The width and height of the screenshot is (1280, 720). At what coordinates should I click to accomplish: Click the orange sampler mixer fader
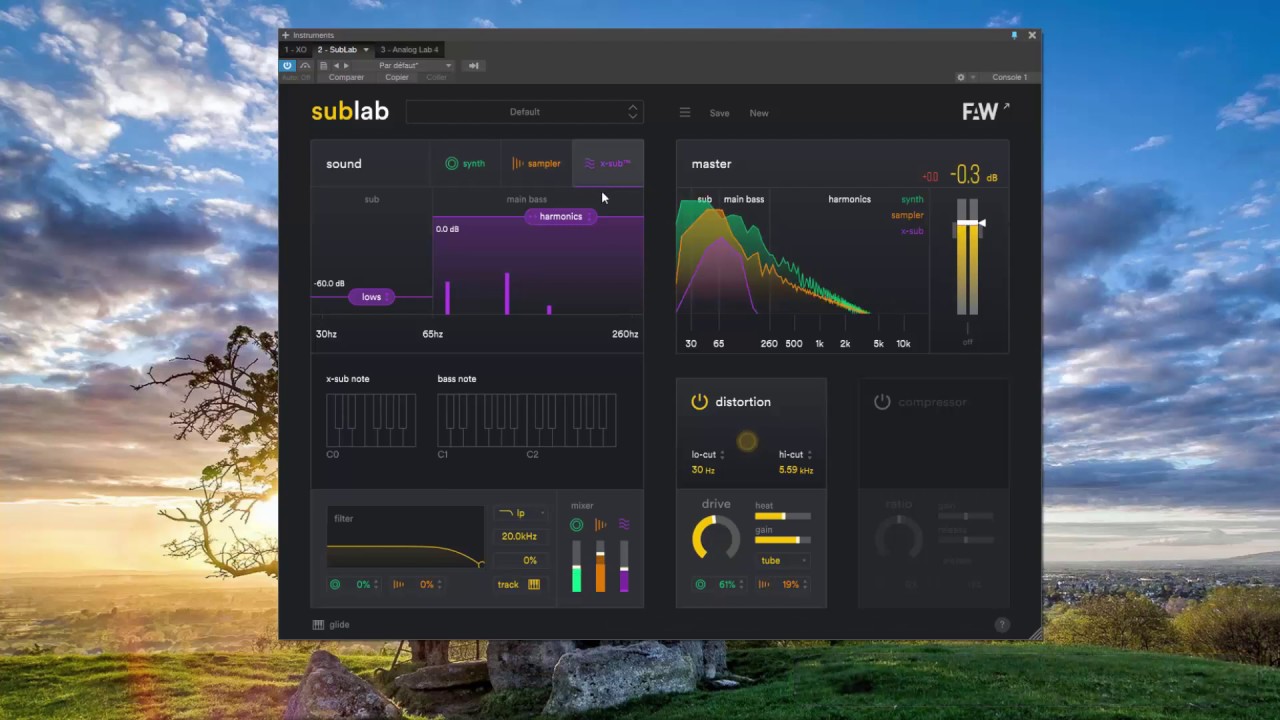click(600, 566)
